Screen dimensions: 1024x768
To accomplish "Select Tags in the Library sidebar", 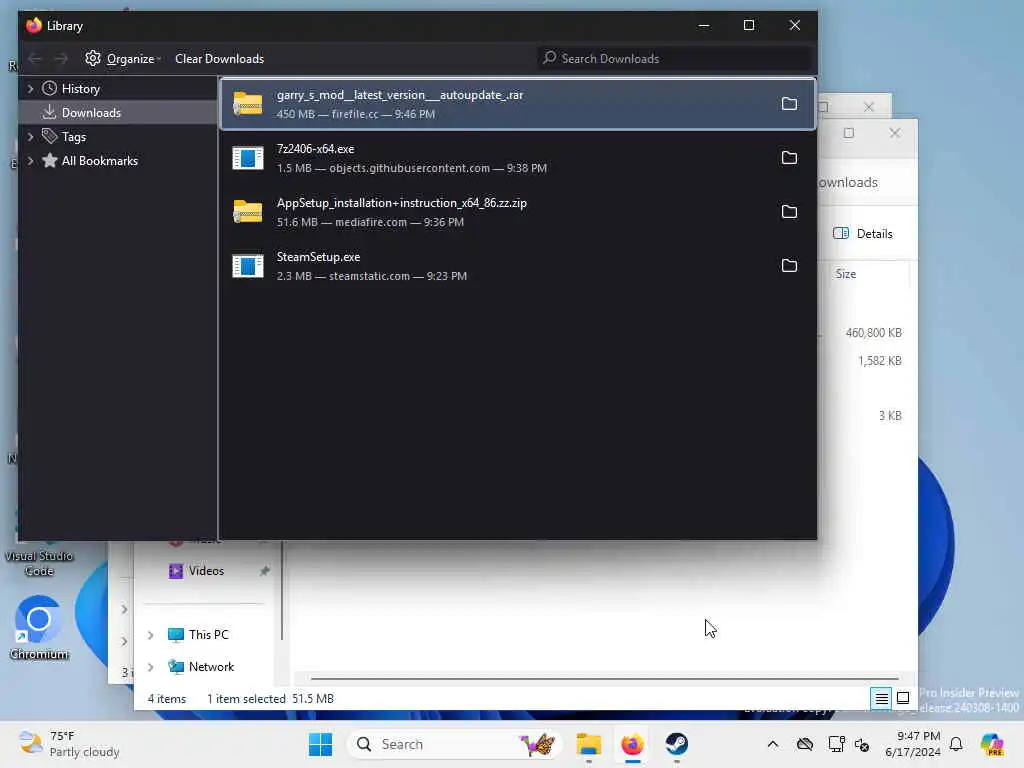I will 73,137.
